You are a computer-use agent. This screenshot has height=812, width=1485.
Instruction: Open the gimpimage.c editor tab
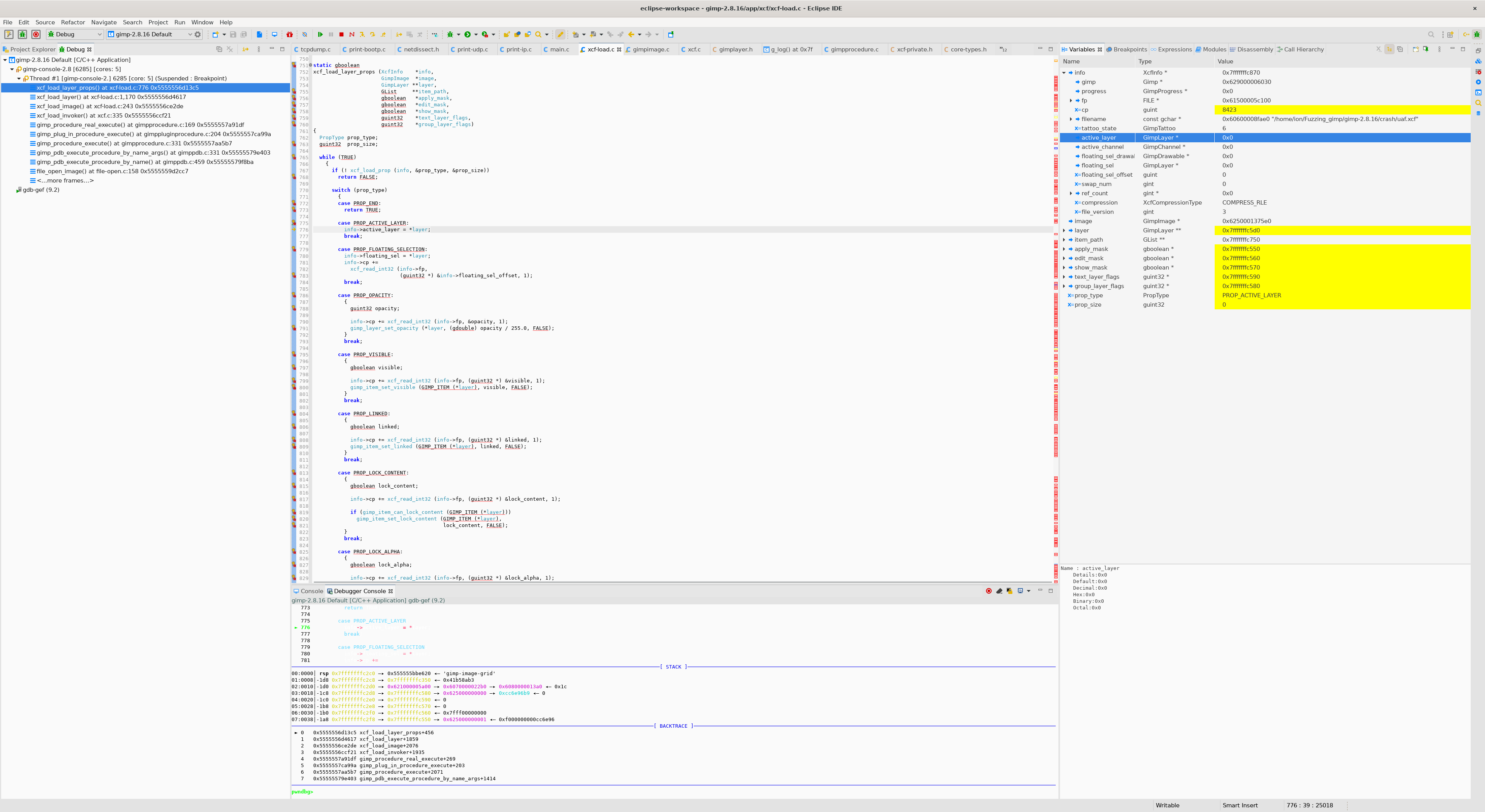tap(651, 49)
